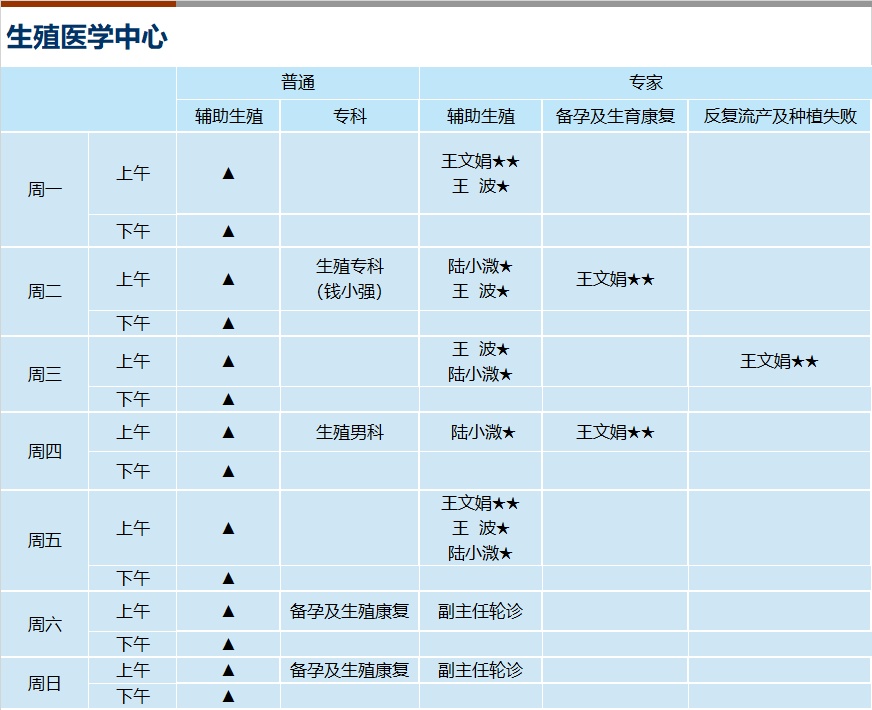
Task: Click 王 波★ in 周二 上午 cell
Action: coord(480,291)
